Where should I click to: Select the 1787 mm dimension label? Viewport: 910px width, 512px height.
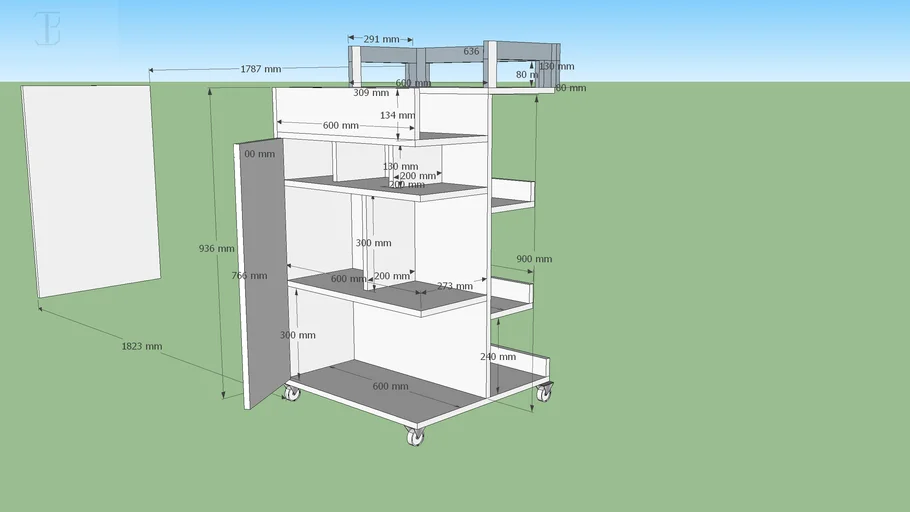[x=260, y=69]
